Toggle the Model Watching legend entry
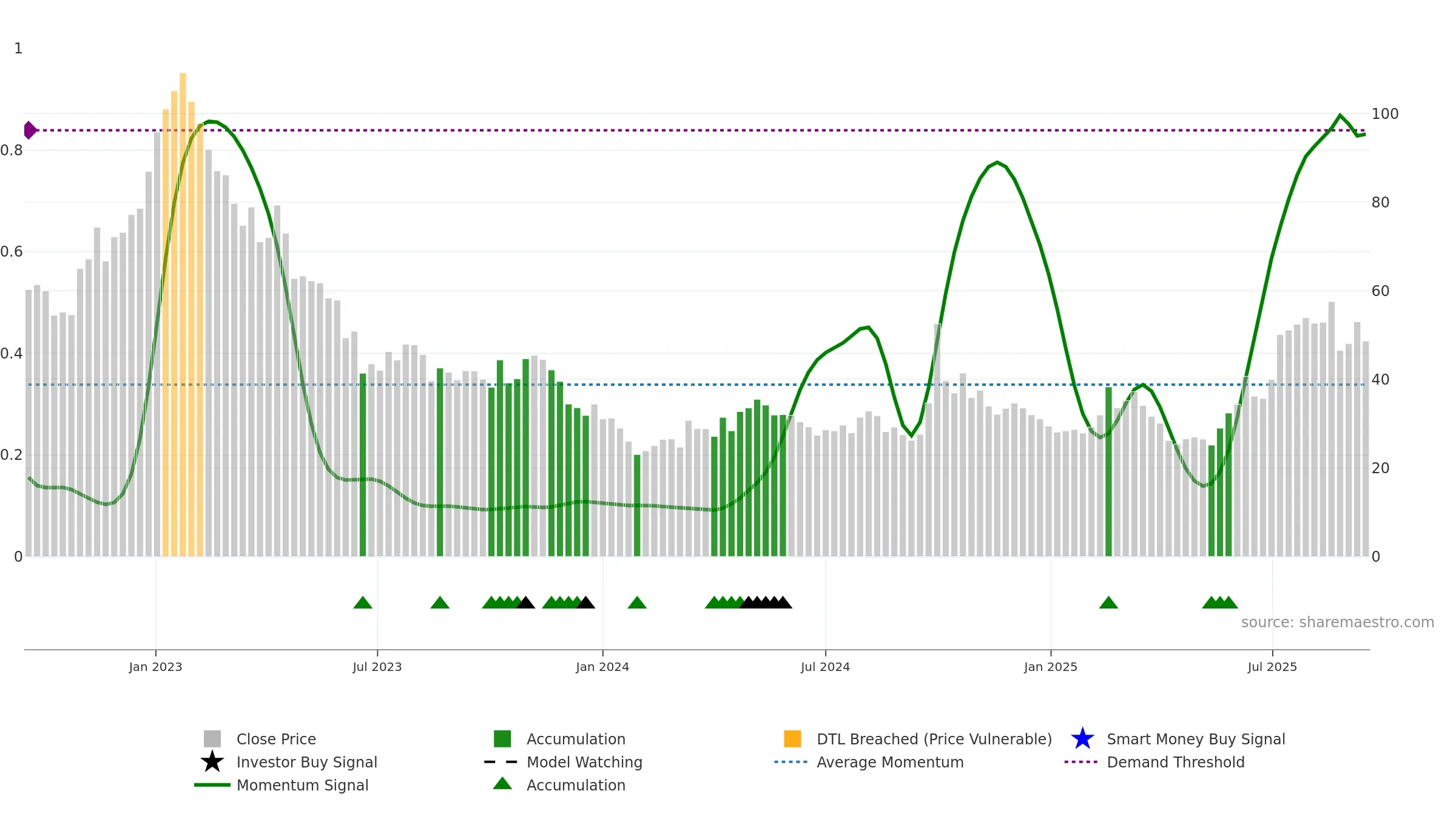Screen dimensions: 1456x819 pyautogui.click(x=563, y=762)
